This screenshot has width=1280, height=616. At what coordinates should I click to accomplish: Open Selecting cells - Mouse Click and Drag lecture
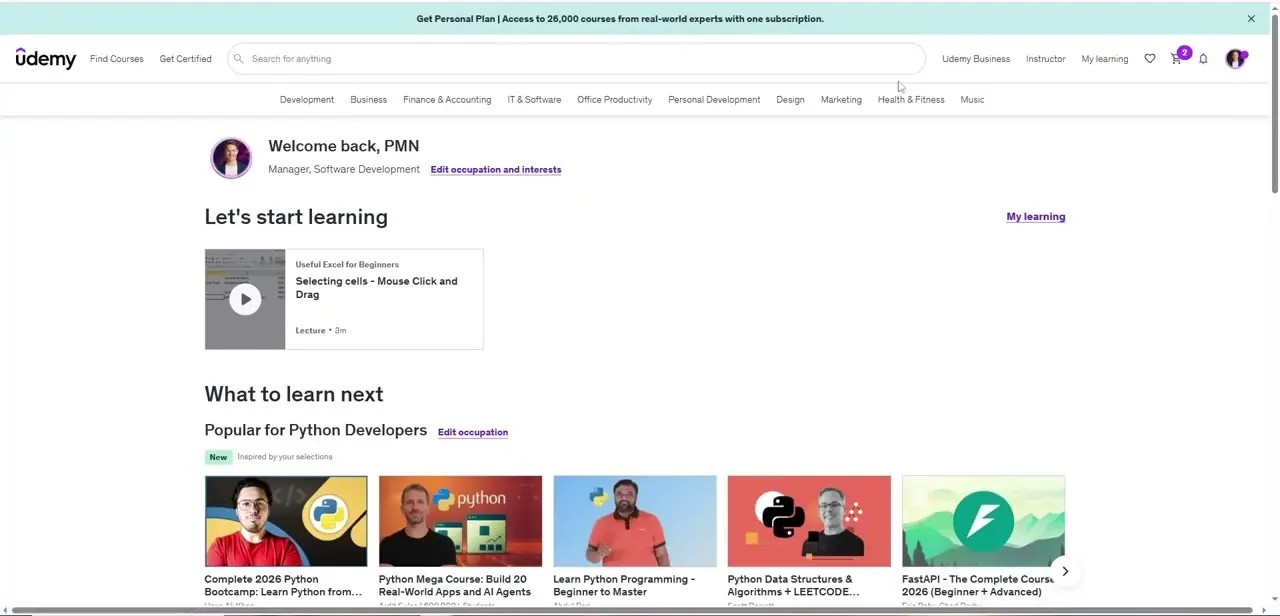pos(376,288)
